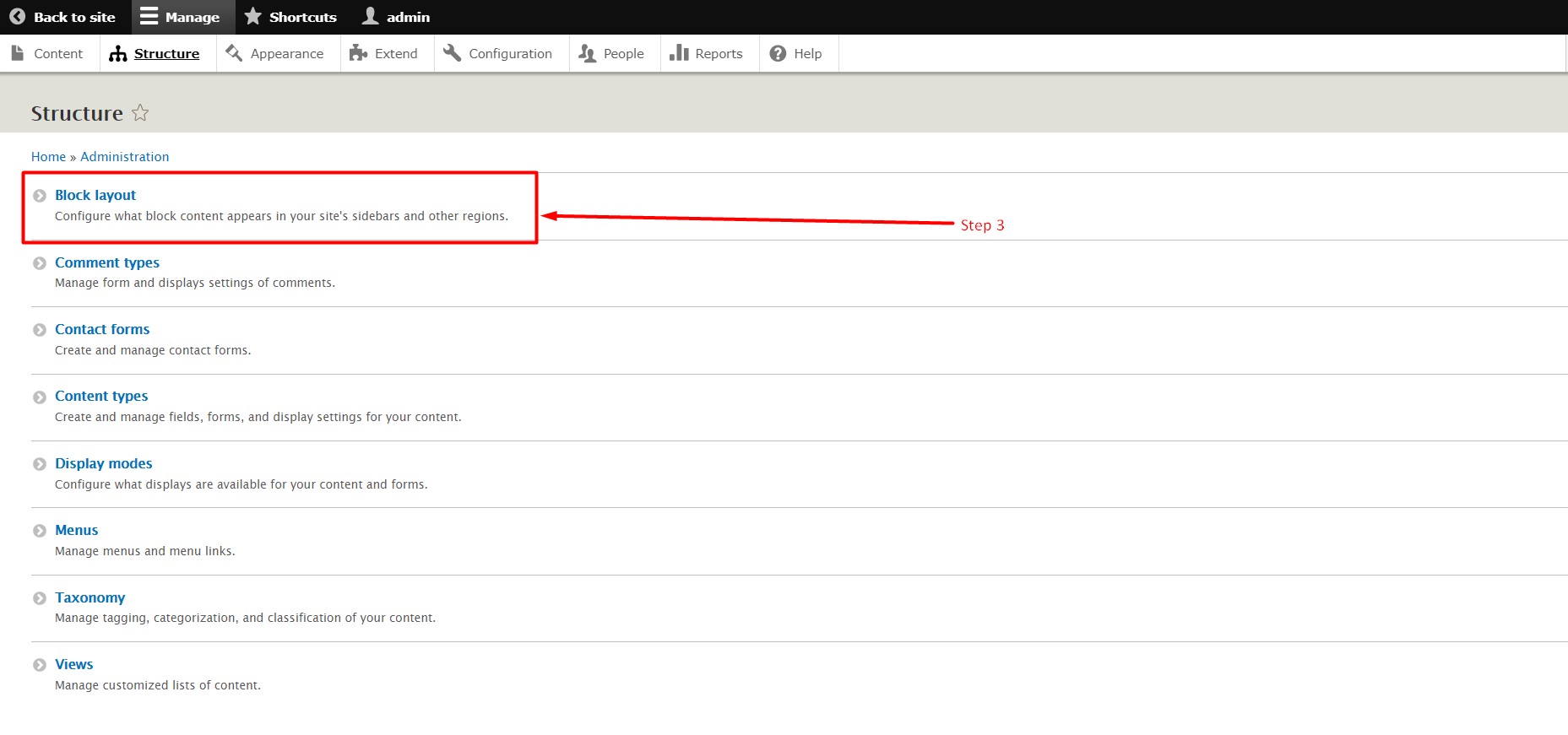Open the Shortcuts toolbar tab
The height and width of the screenshot is (735, 1568).
coord(291,17)
